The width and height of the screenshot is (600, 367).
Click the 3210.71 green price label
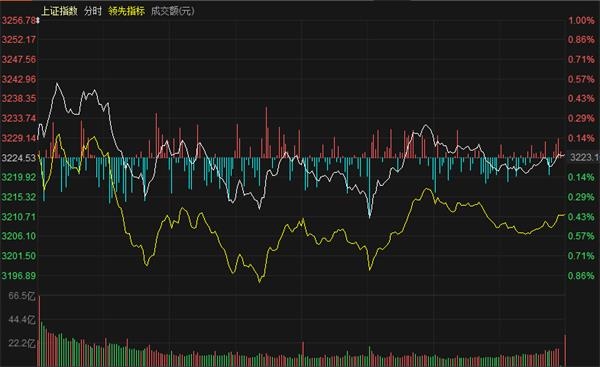coord(19,217)
